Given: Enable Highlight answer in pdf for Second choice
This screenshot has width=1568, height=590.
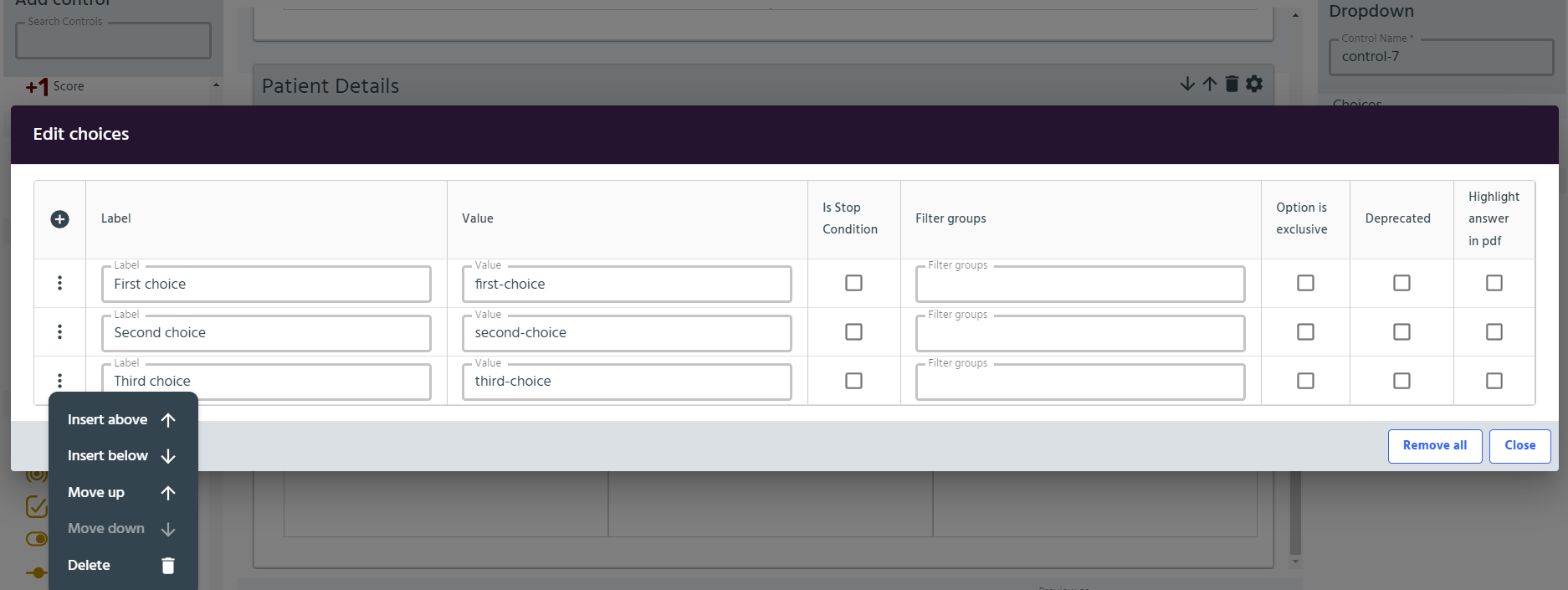Looking at the screenshot, I should (x=1494, y=332).
